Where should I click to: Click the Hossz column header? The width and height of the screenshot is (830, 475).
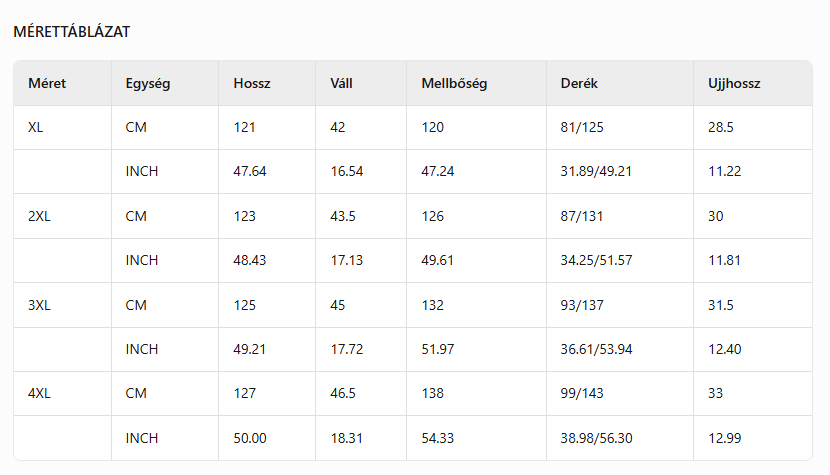pos(252,84)
